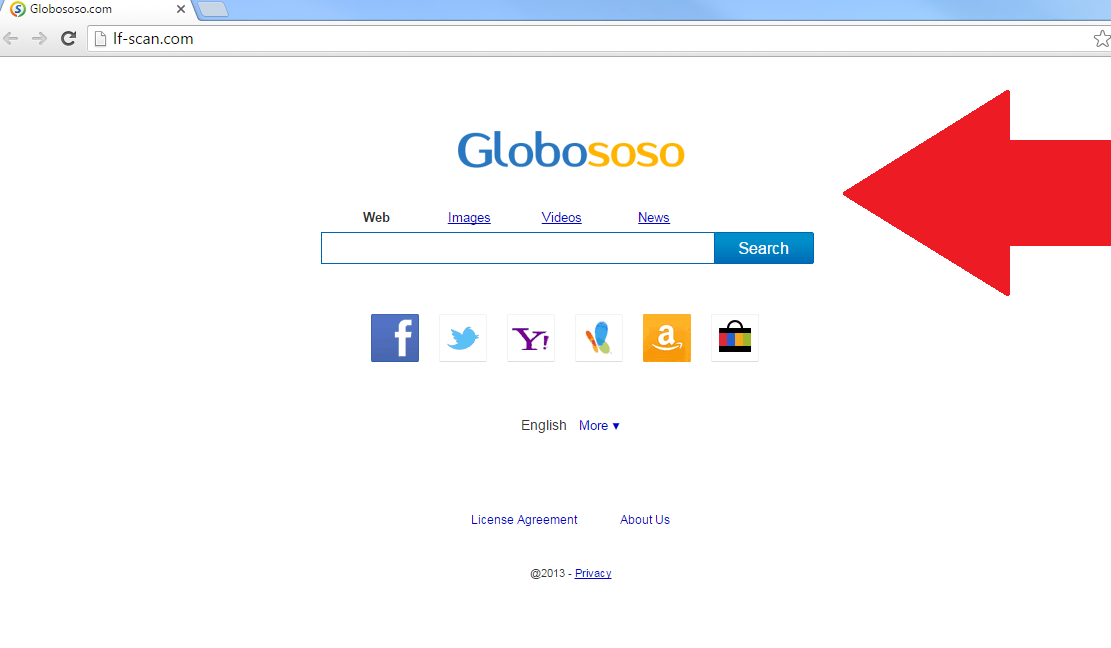Click the browser back arrow
Screen dimensions: 1111x648
[x=11, y=38]
